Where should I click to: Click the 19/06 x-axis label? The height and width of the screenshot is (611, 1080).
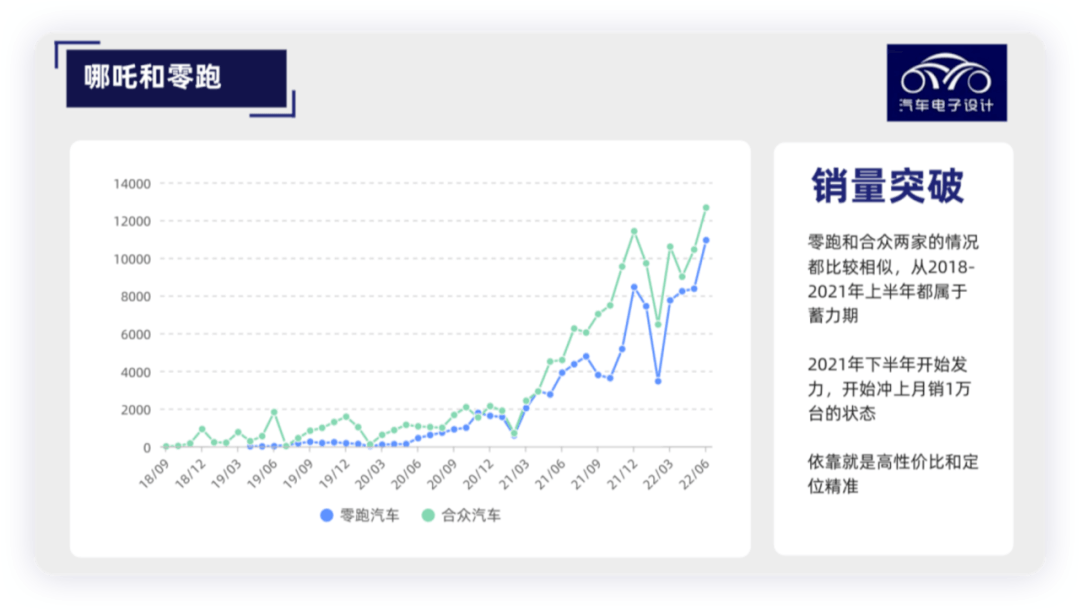pyautogui.click(x=262, y=474)
